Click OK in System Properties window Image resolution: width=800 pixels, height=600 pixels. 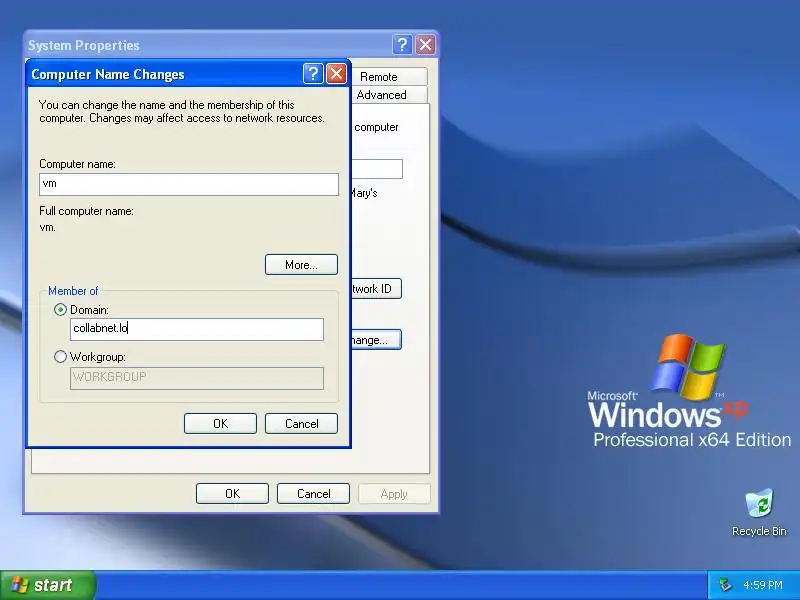(232, 493)
